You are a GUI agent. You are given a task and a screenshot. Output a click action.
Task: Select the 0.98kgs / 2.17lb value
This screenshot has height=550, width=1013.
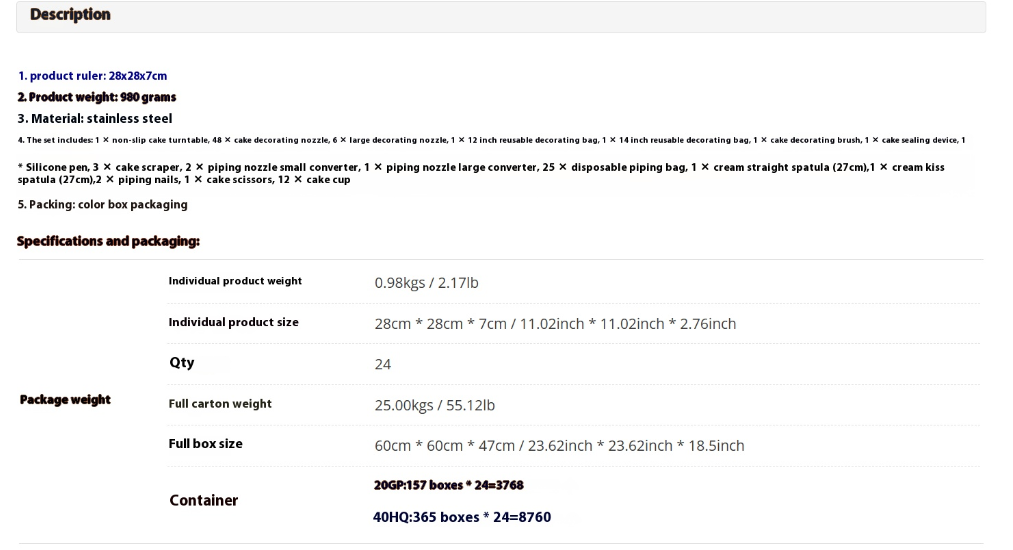point(426,283)
